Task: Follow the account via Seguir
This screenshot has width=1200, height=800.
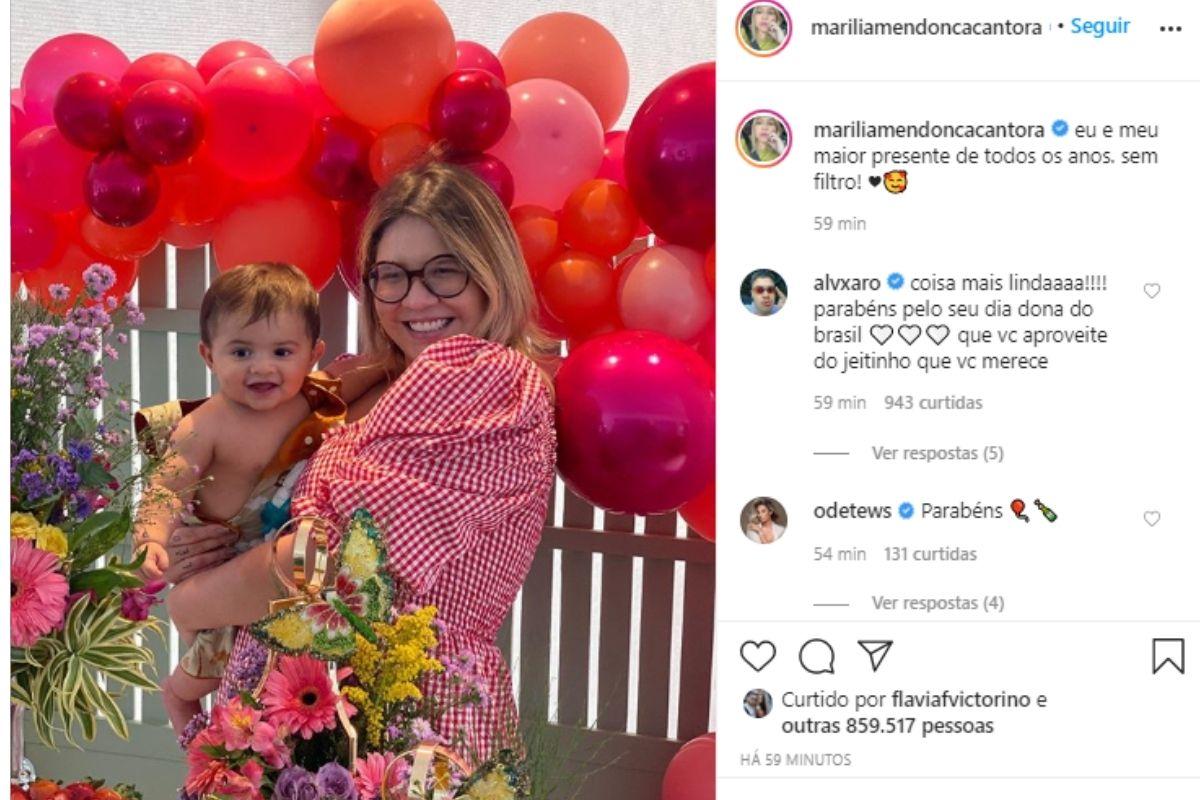Action: (1100, 27)
